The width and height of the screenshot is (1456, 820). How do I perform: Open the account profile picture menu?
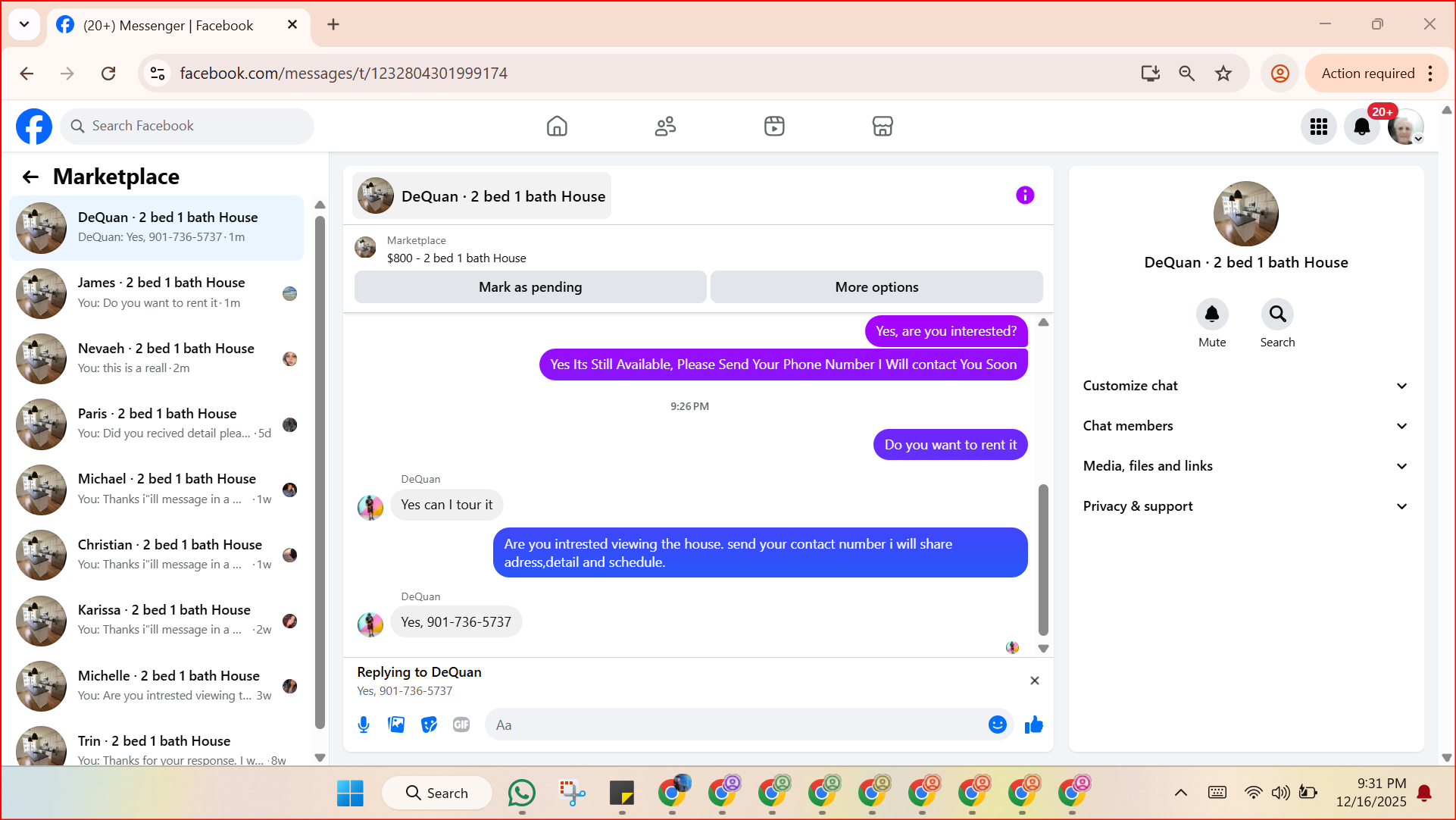tap(1406, 127)
